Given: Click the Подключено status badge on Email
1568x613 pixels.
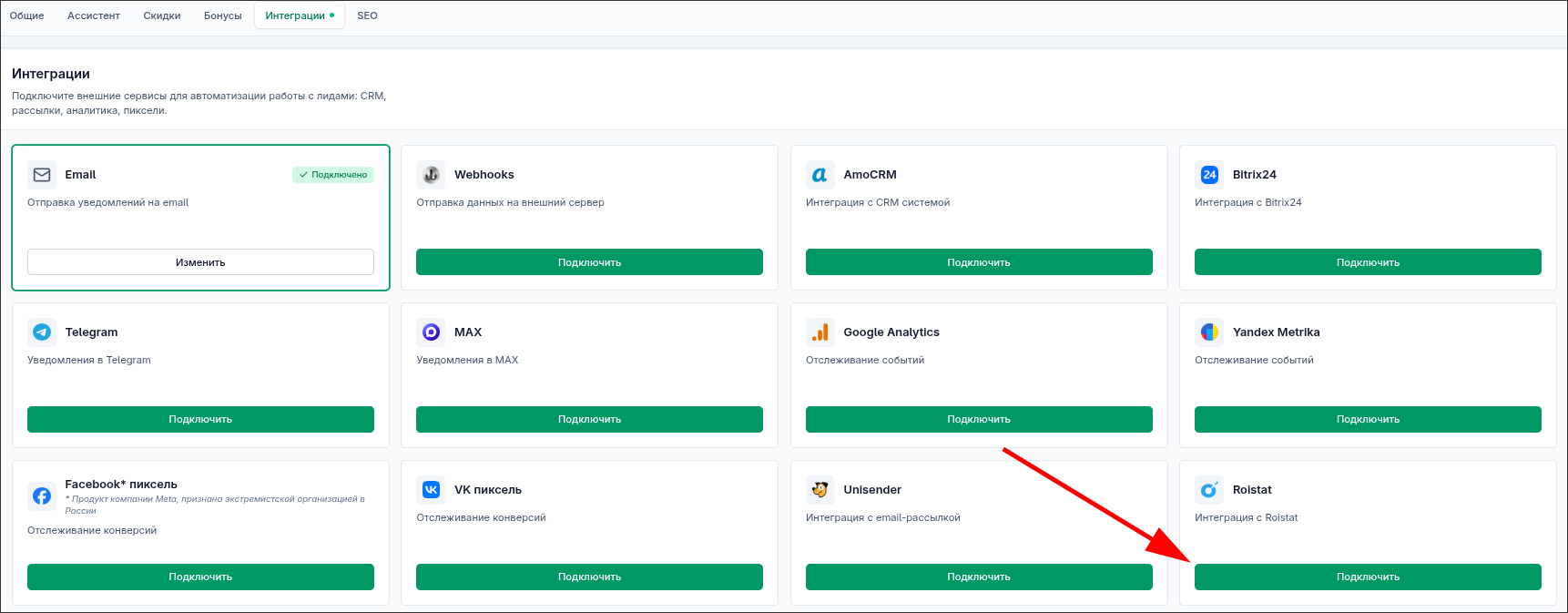Looking at the screenshot, I should [333, 175].
